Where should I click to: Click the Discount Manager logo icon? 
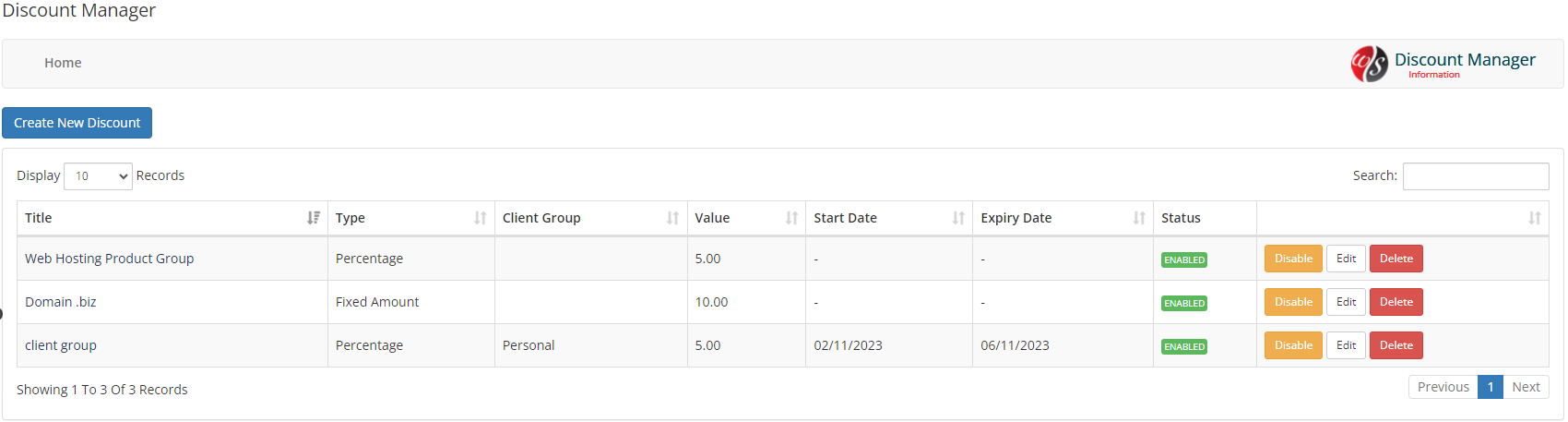pos(1369,64)
